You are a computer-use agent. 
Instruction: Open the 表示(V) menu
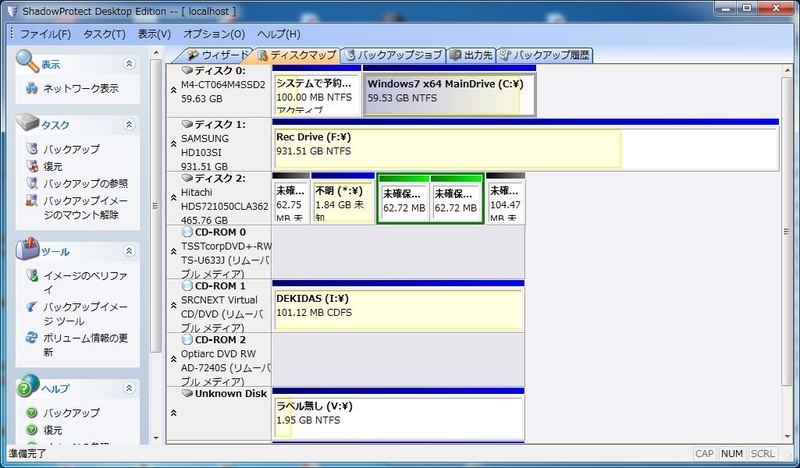coord(154,34)
